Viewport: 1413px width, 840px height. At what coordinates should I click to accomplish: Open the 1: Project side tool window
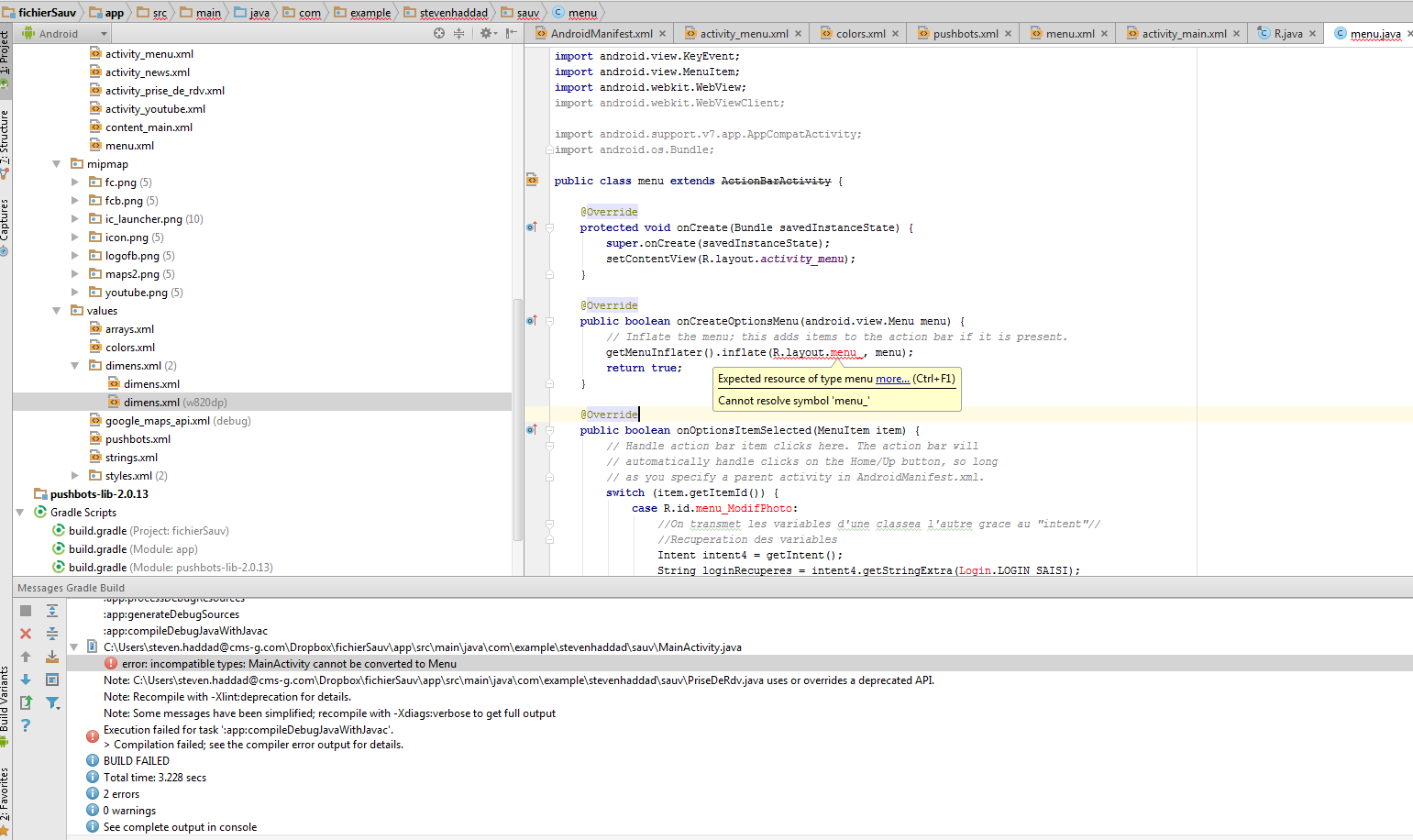pos(6,60)
